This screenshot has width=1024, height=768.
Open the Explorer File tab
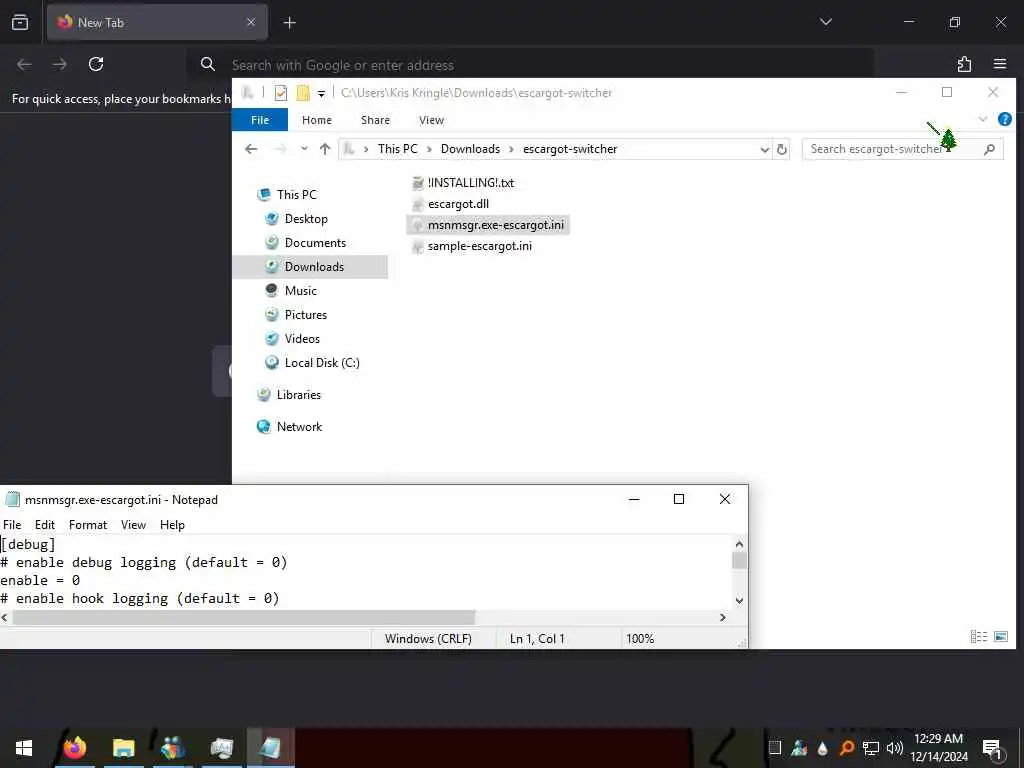[260, 120]
